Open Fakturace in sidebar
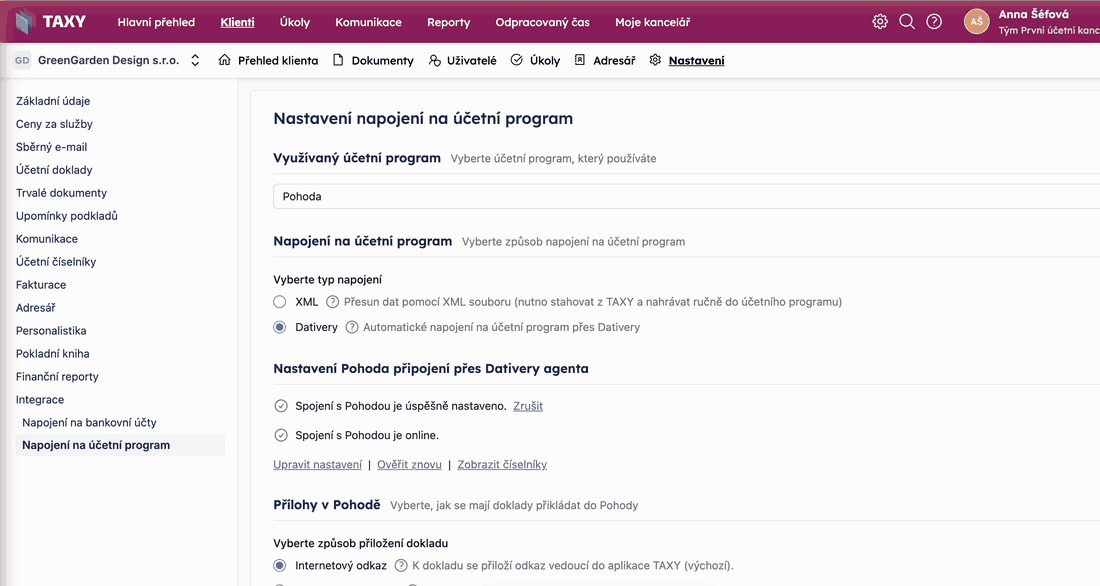This screenshot has height=586, width=1100. (x=41, y=285)
